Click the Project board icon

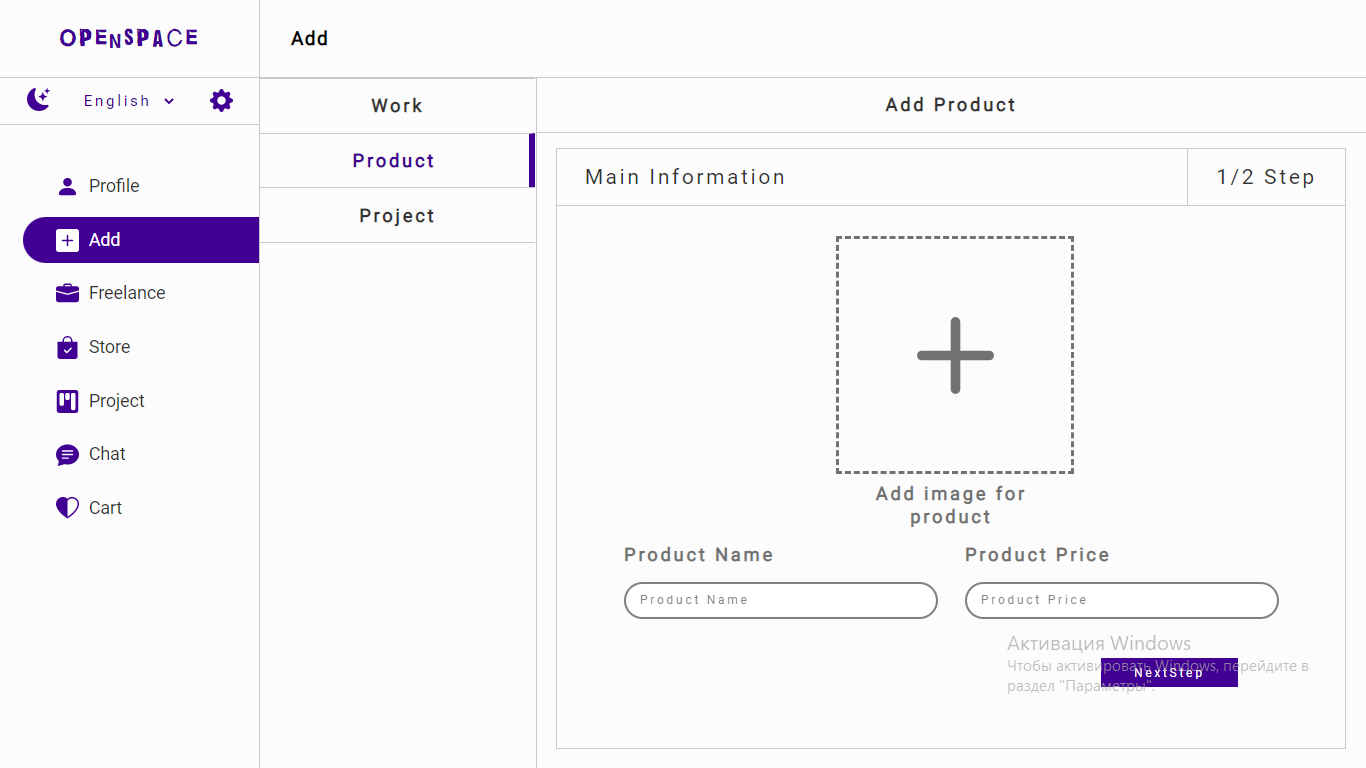pos(67,401)
